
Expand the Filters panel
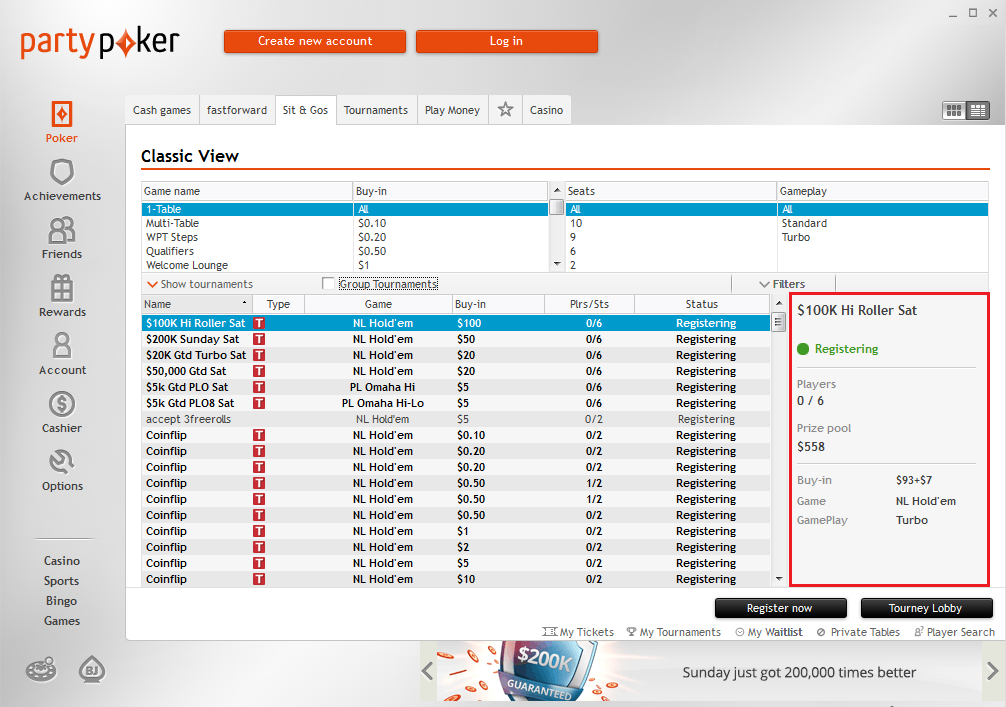pos(782,284)
